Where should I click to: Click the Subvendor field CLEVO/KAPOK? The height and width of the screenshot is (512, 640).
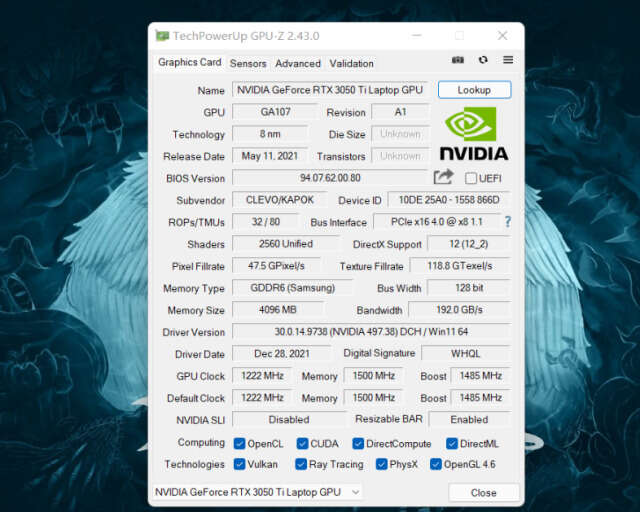pyautogui.click(x=280, y=200)
